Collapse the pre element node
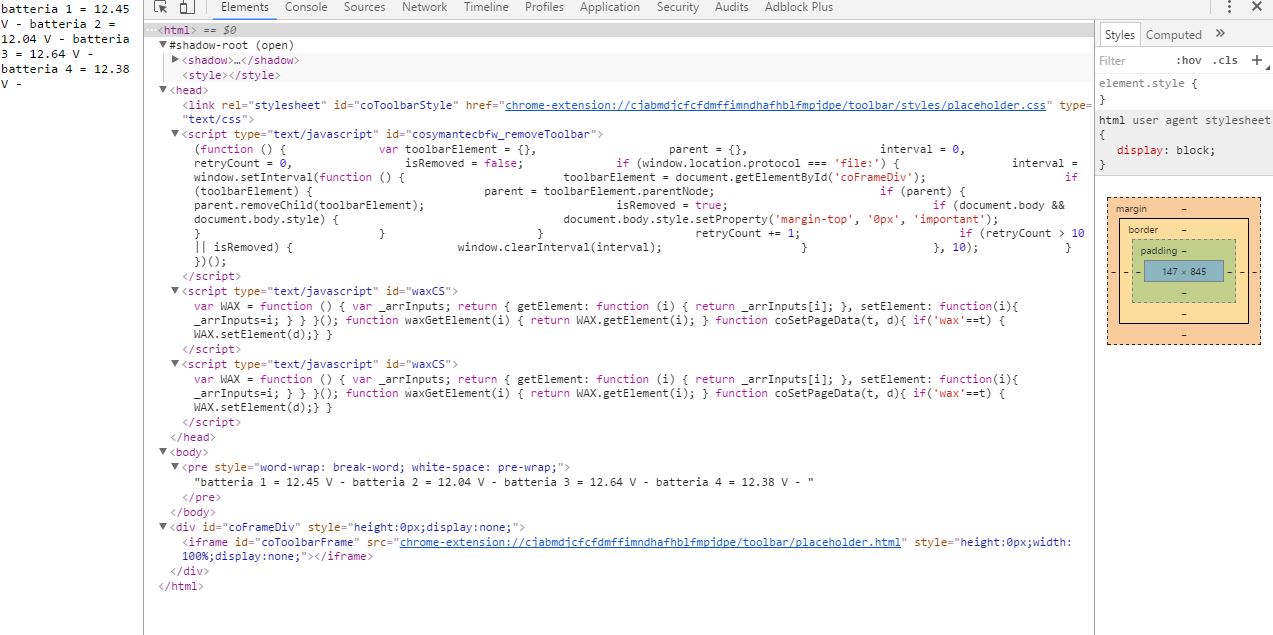This screenshot has width=1273, height=635. click(x=175, y=467)
